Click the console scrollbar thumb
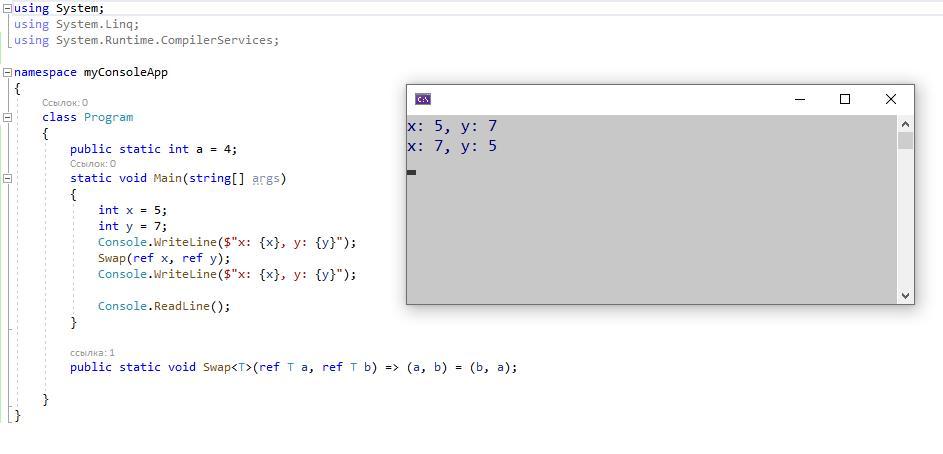 [905, 141]
